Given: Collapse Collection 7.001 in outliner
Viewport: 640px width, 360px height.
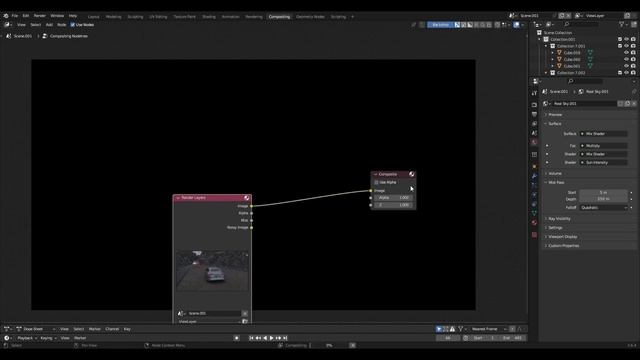Looking at the screenshot, I should coord(546,46).
